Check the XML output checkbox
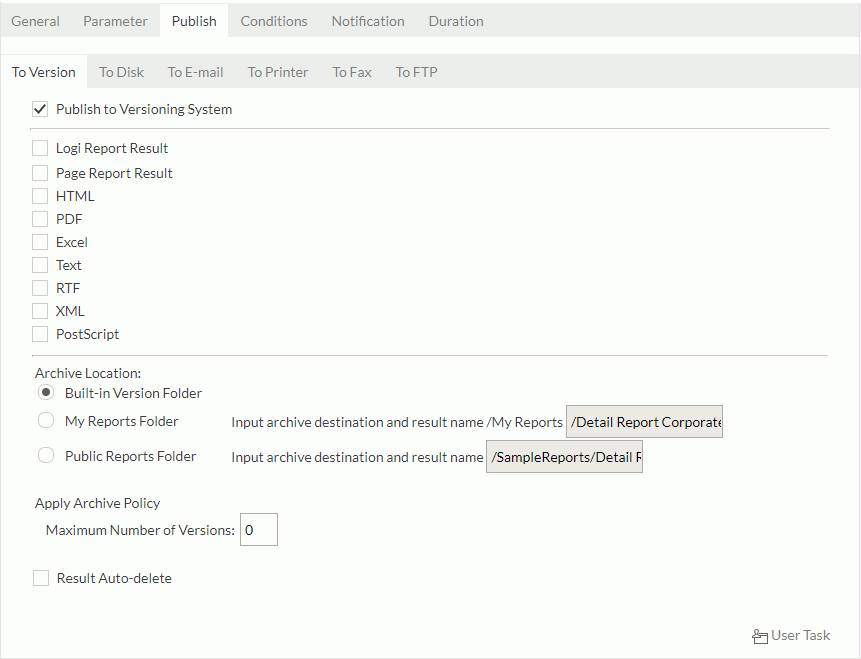 coord(40,310)
